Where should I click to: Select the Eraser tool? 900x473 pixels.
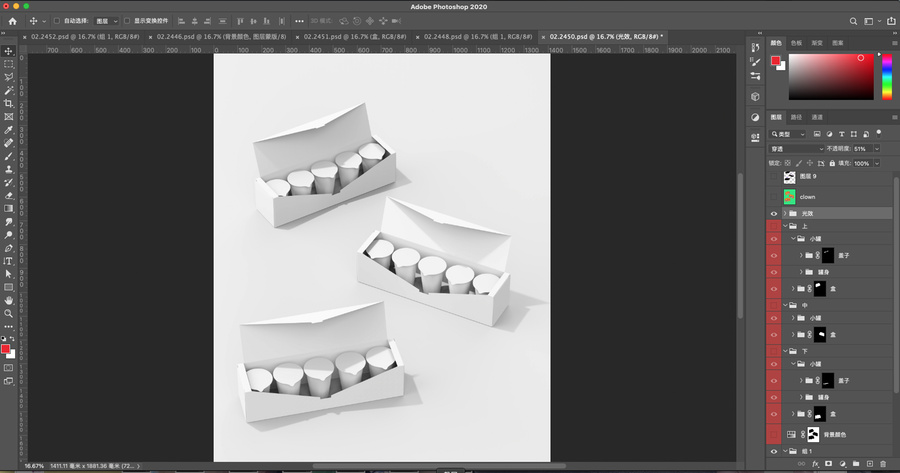[9, 196]
